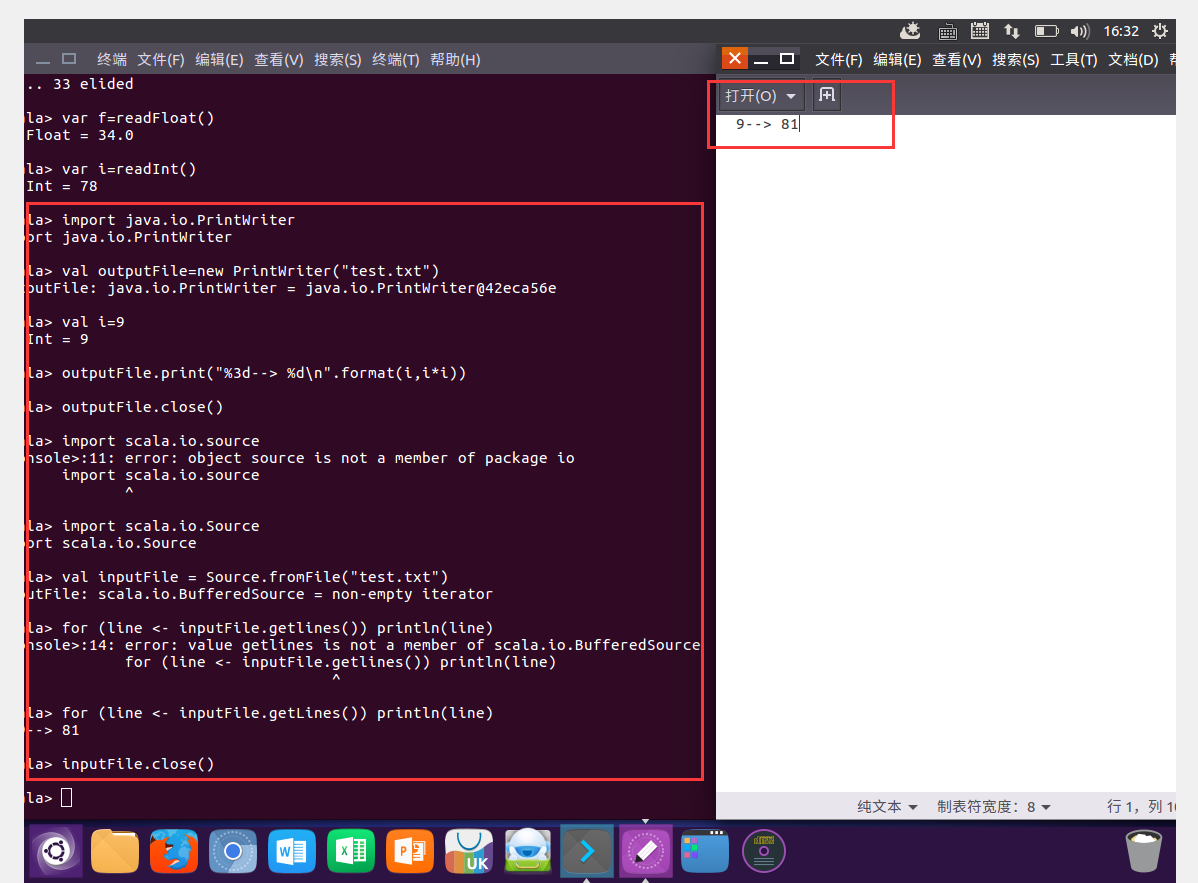This screenshot has height=883, width=1198.
Task: Click the 16:32 clock in the top panel
Action: tap(1121, 31)
